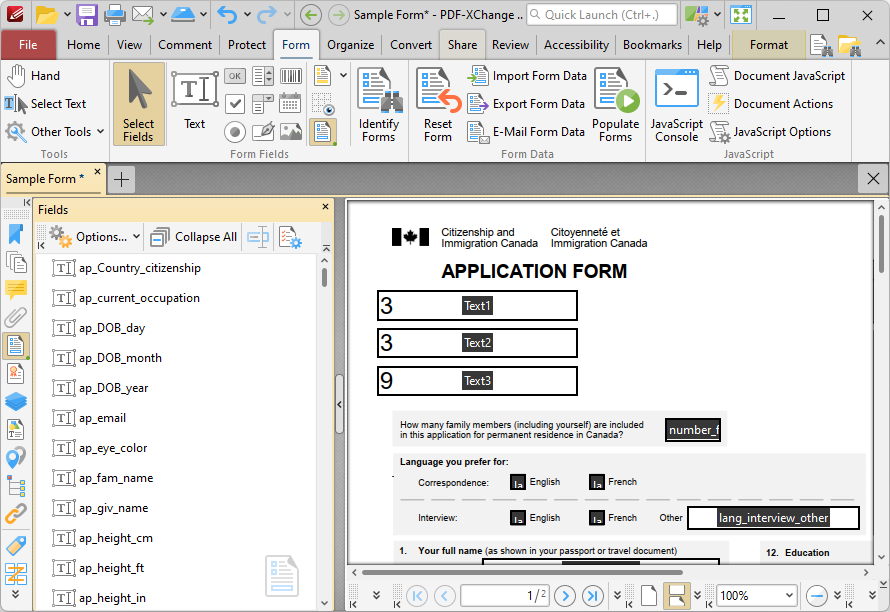Save the document with floppy icon
This screenshot has width=890, height=612.
87,15
